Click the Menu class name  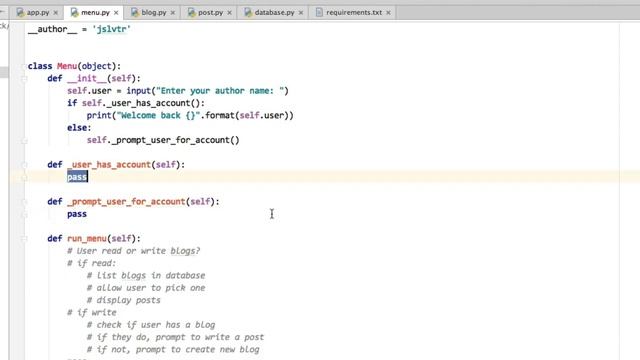click(67, 66)
